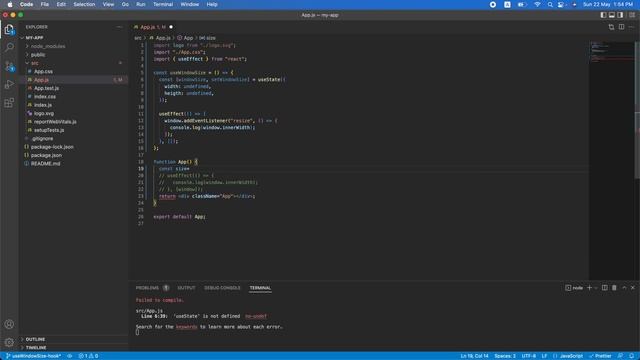
Task: Click the battery icon in menu bar
Action: pyautogui.click(x=522, y=4)
